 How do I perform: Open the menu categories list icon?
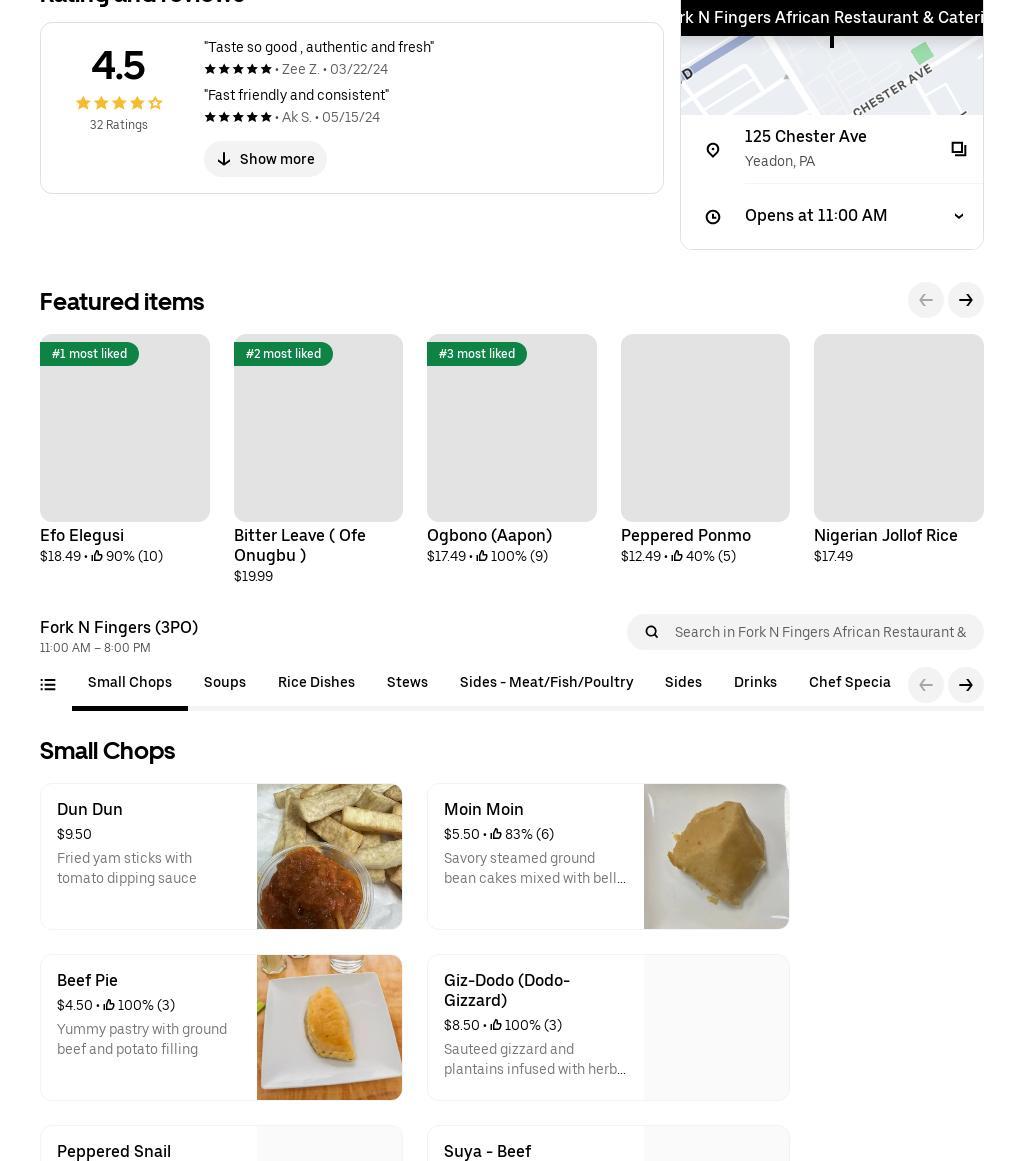point(48,685)
